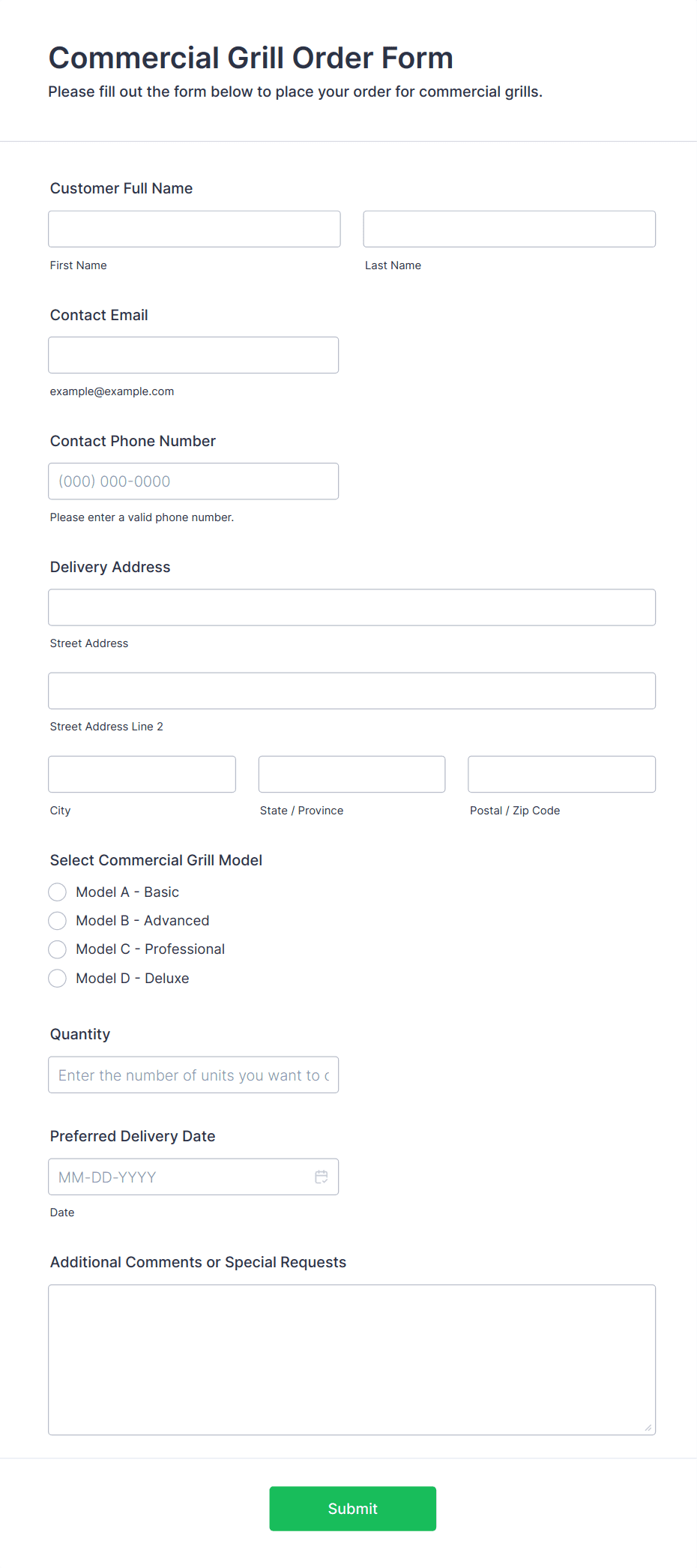Screen dimensions: 697x1568
Task: Click the State / Province field
Action: [351, 774]
